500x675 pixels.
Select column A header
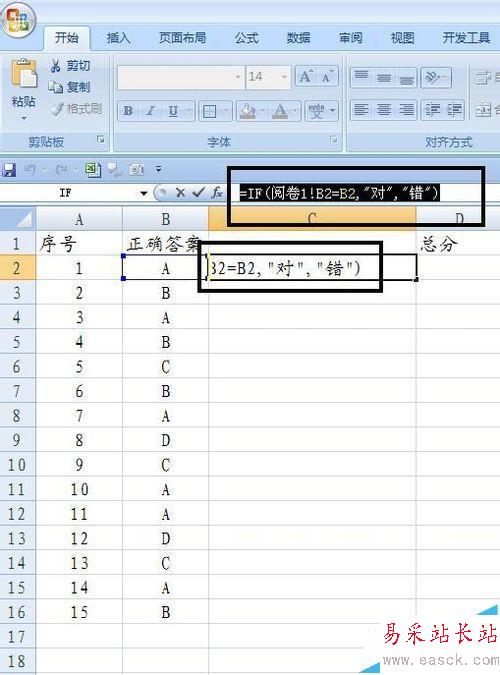tap(79, 219)
